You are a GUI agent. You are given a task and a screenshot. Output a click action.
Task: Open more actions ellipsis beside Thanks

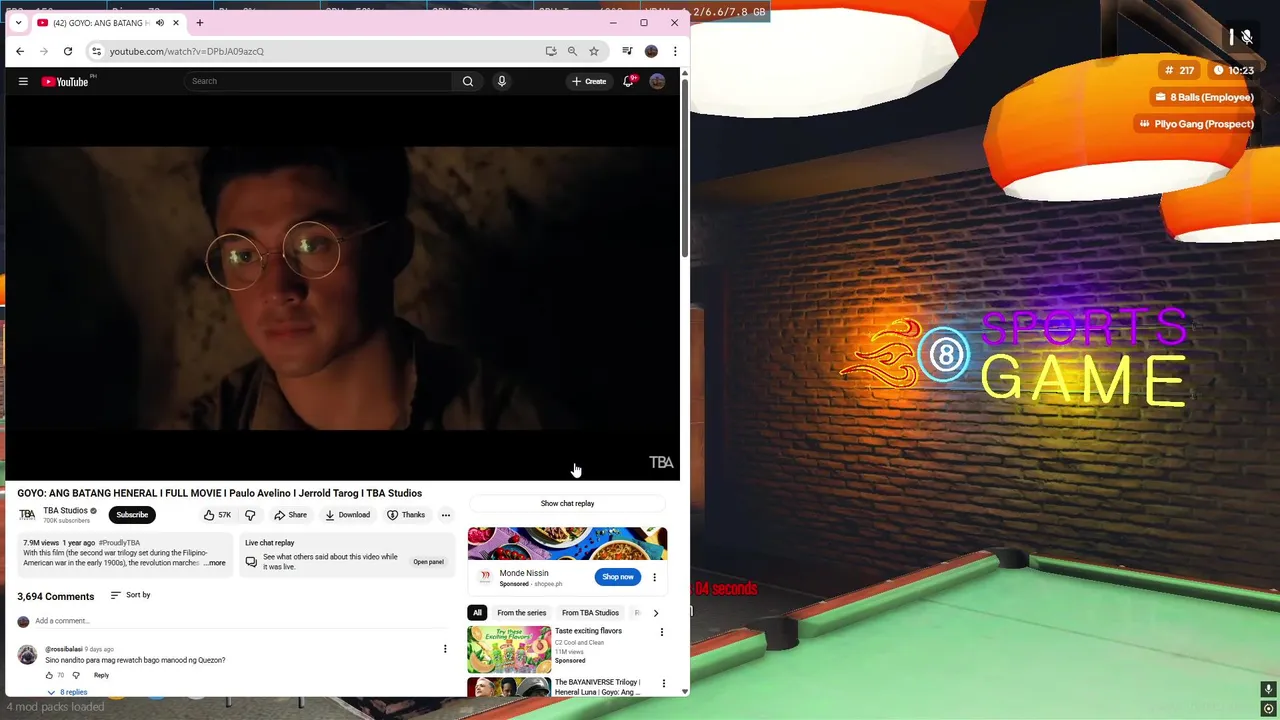[x=446, y=515]
